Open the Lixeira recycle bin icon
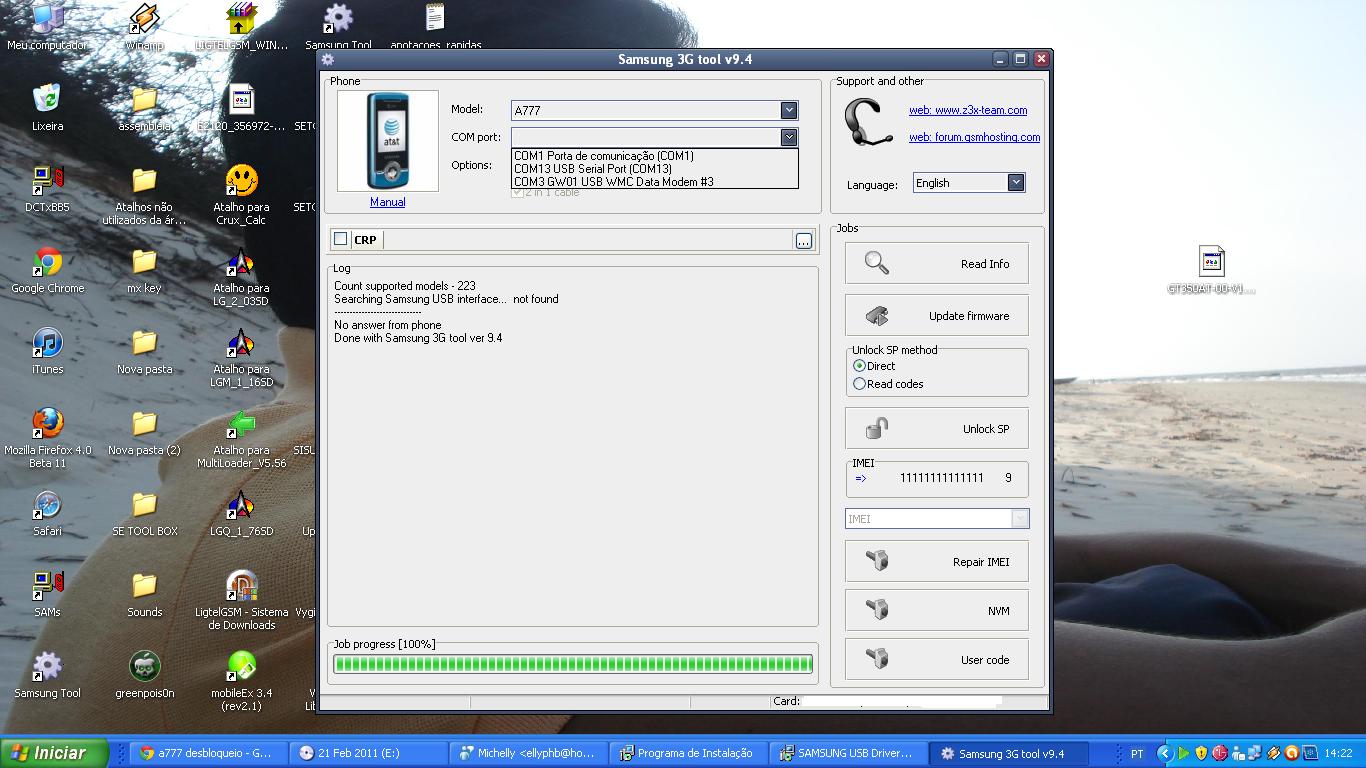The width and height of the screenshot is (1366, 768). coord(47,108)
